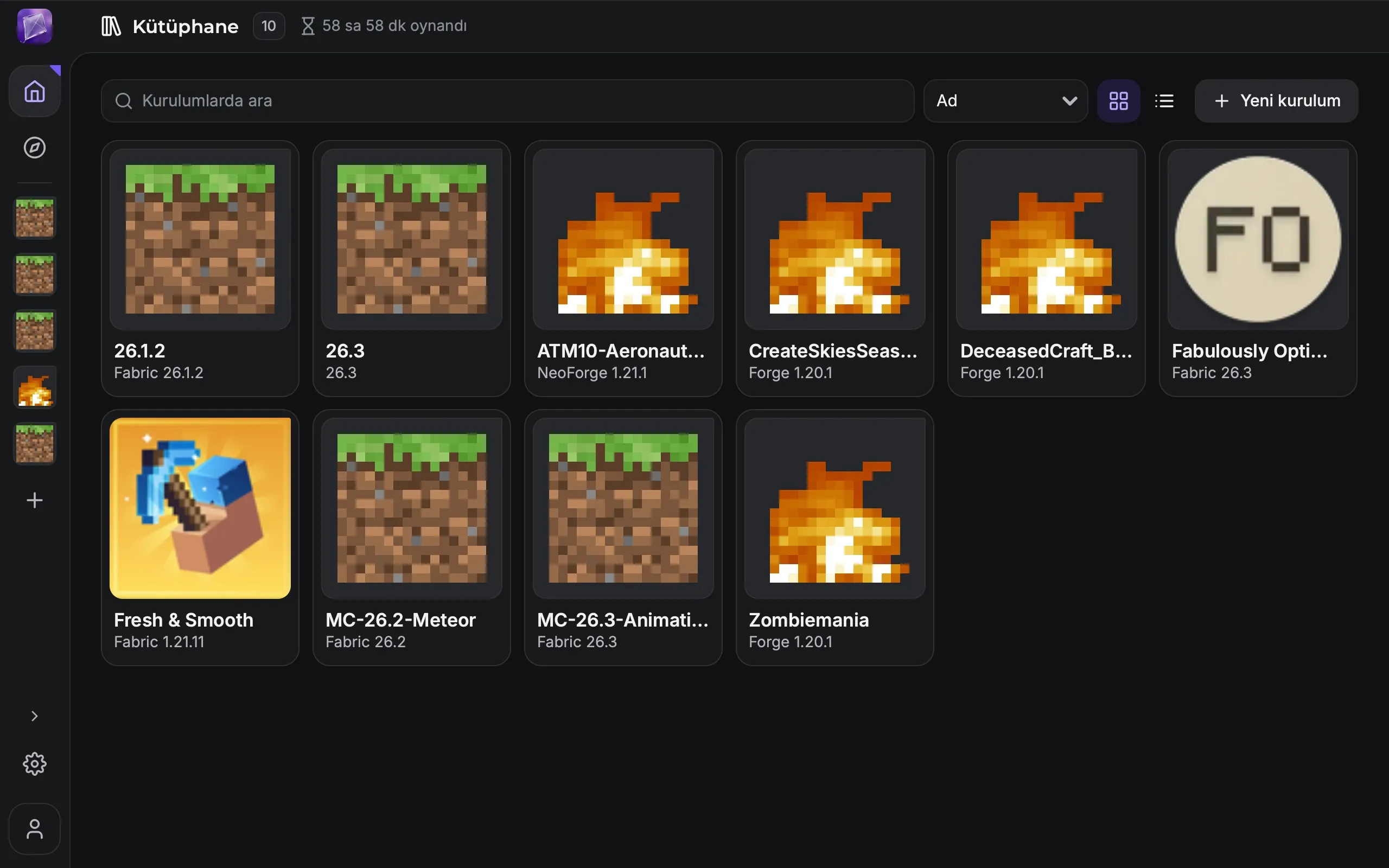Image resolution: width=1389 pixels, height=868 pixels.
Task: Click the '58 sa 58 dk oynandı' playtime text
Action: 394,26
